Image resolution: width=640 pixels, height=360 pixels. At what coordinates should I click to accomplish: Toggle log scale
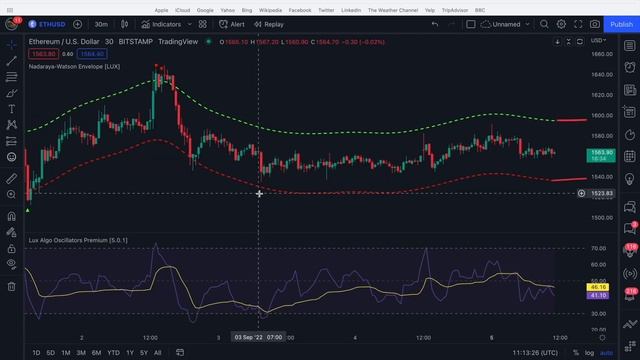[589, 353]
